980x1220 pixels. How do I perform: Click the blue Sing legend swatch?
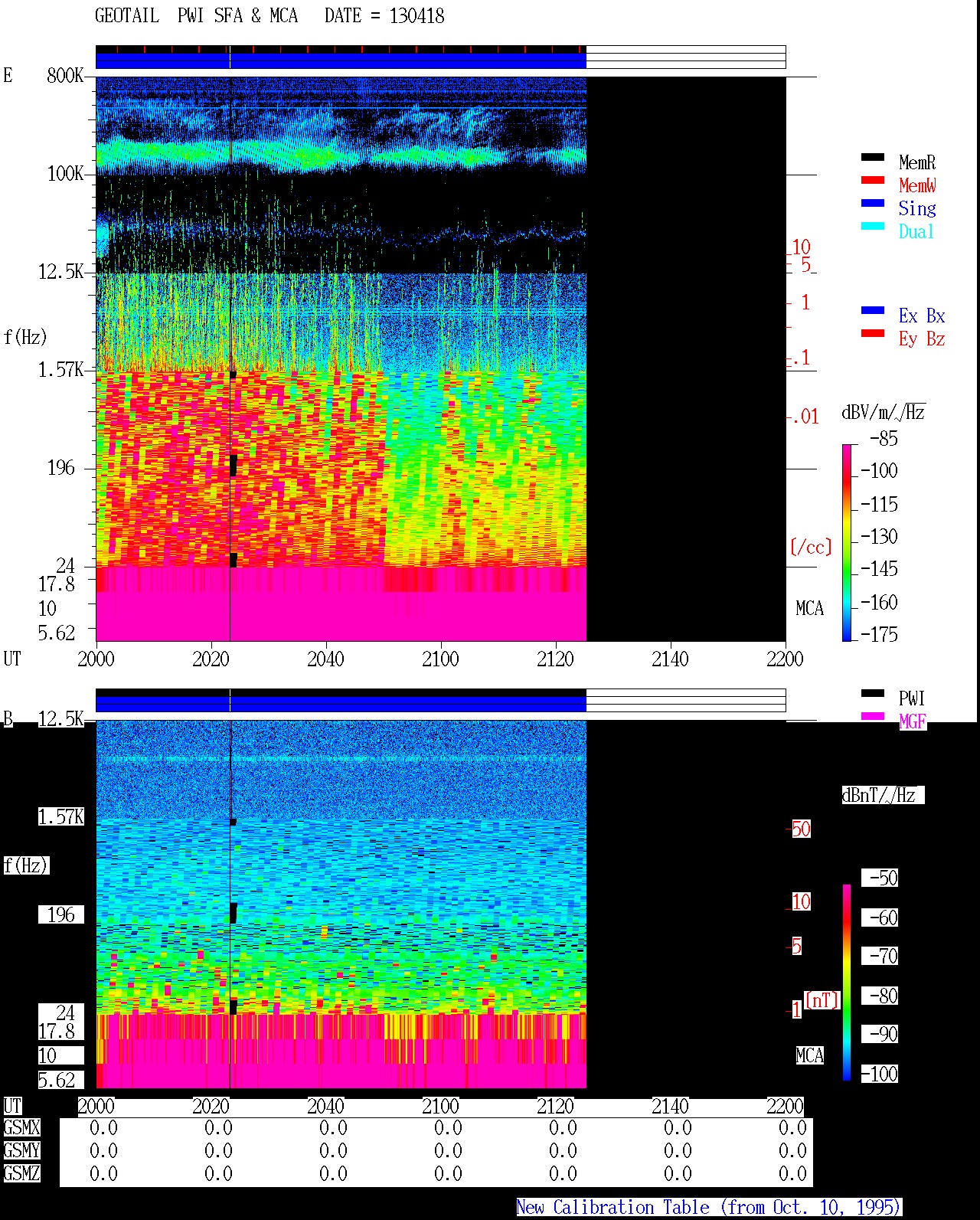[x=872, y=204]
